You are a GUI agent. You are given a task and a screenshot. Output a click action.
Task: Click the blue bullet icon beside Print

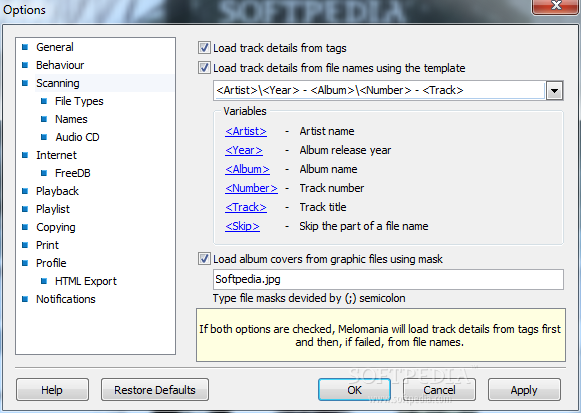[x=25, y=245]
